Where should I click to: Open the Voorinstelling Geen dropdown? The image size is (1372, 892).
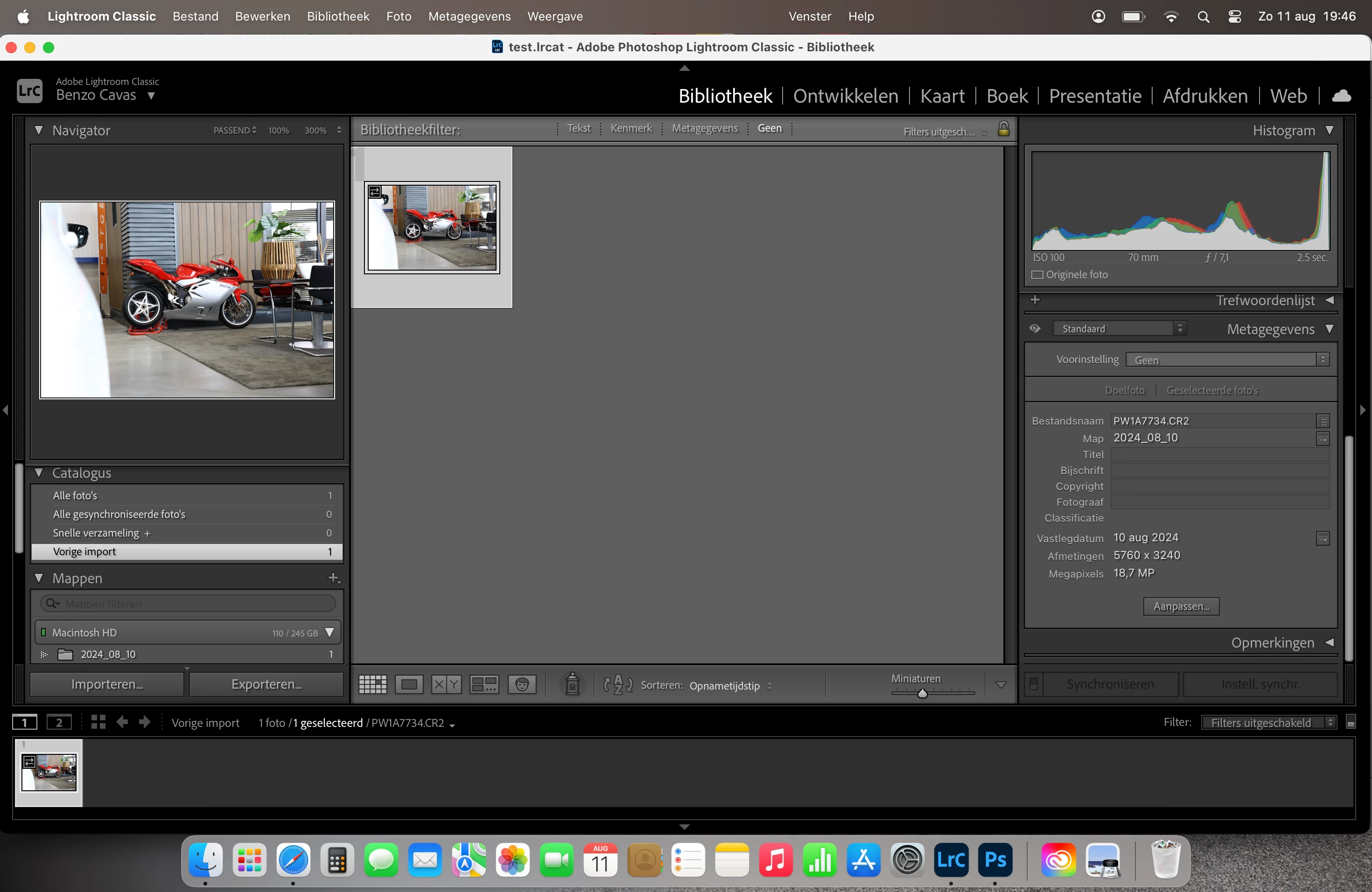tap(1227, 360)
